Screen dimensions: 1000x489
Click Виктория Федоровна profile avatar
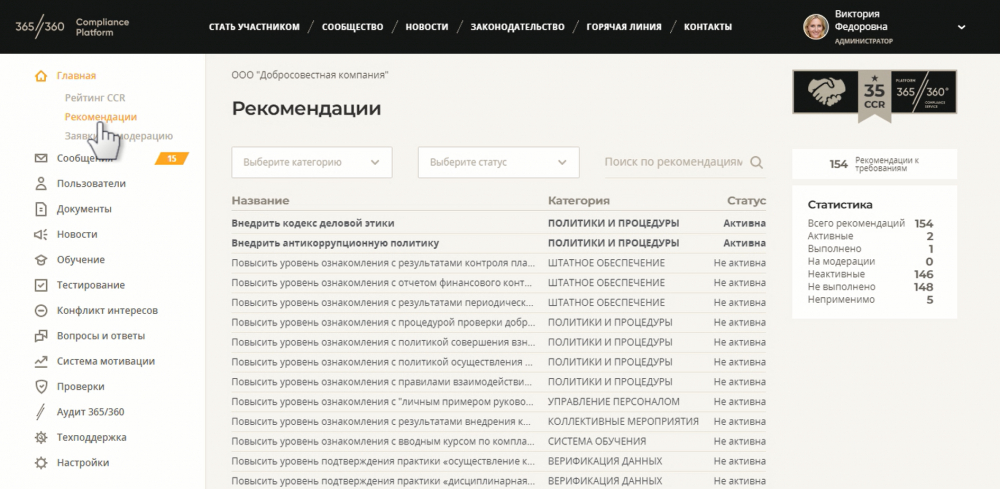[816, 27]
